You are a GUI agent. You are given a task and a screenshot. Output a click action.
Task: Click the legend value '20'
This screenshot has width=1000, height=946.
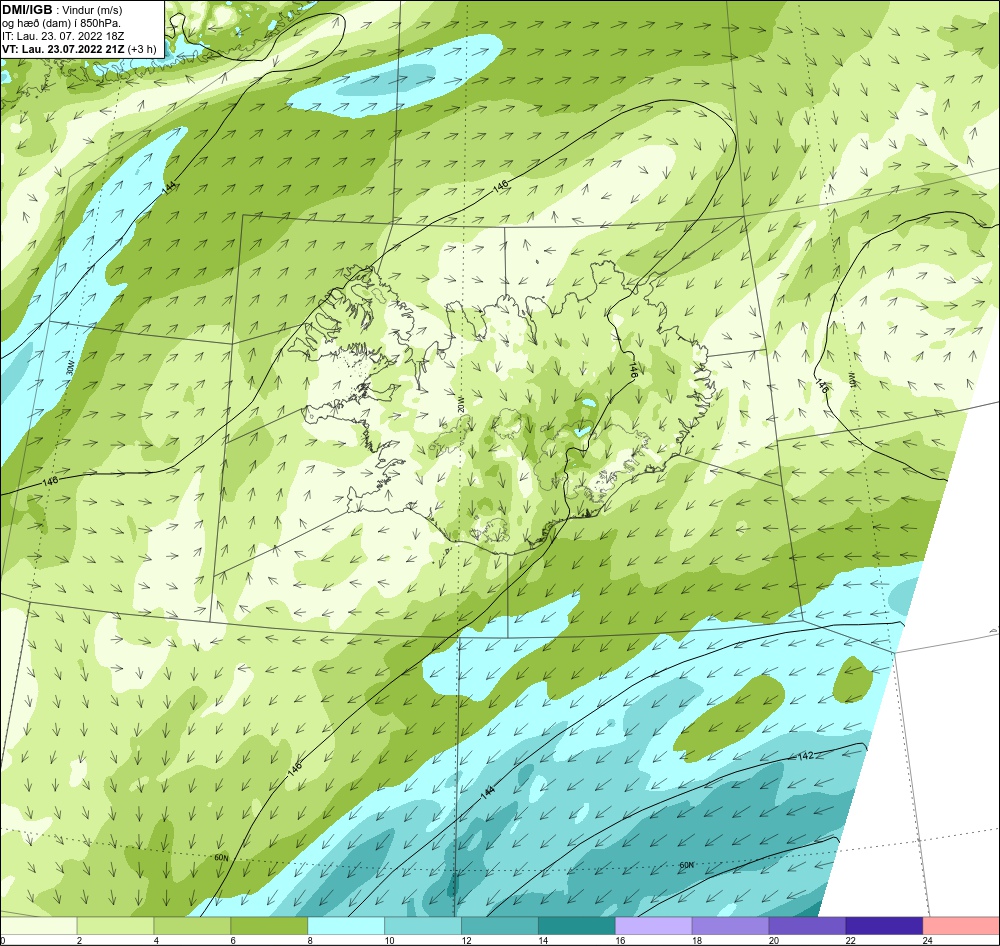(x=774, y=940)
